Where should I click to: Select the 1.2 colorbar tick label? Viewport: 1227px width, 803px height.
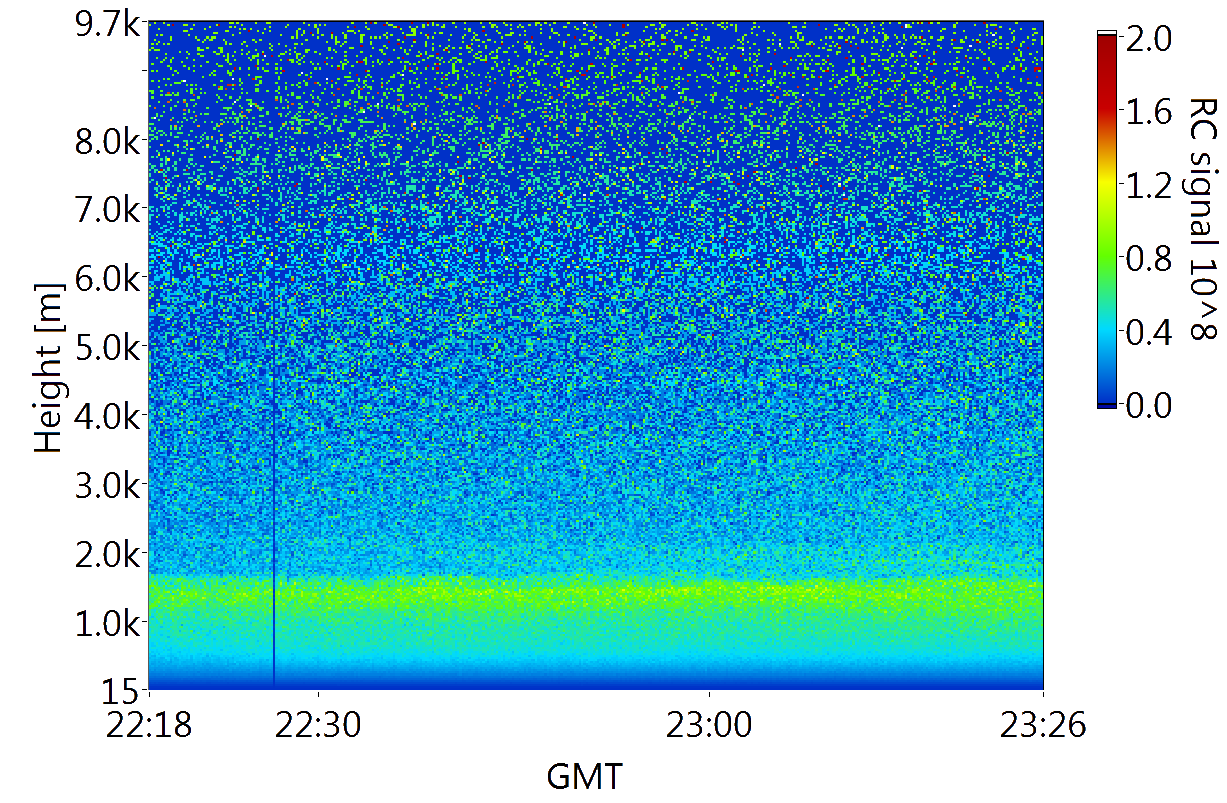point(1148,186)
